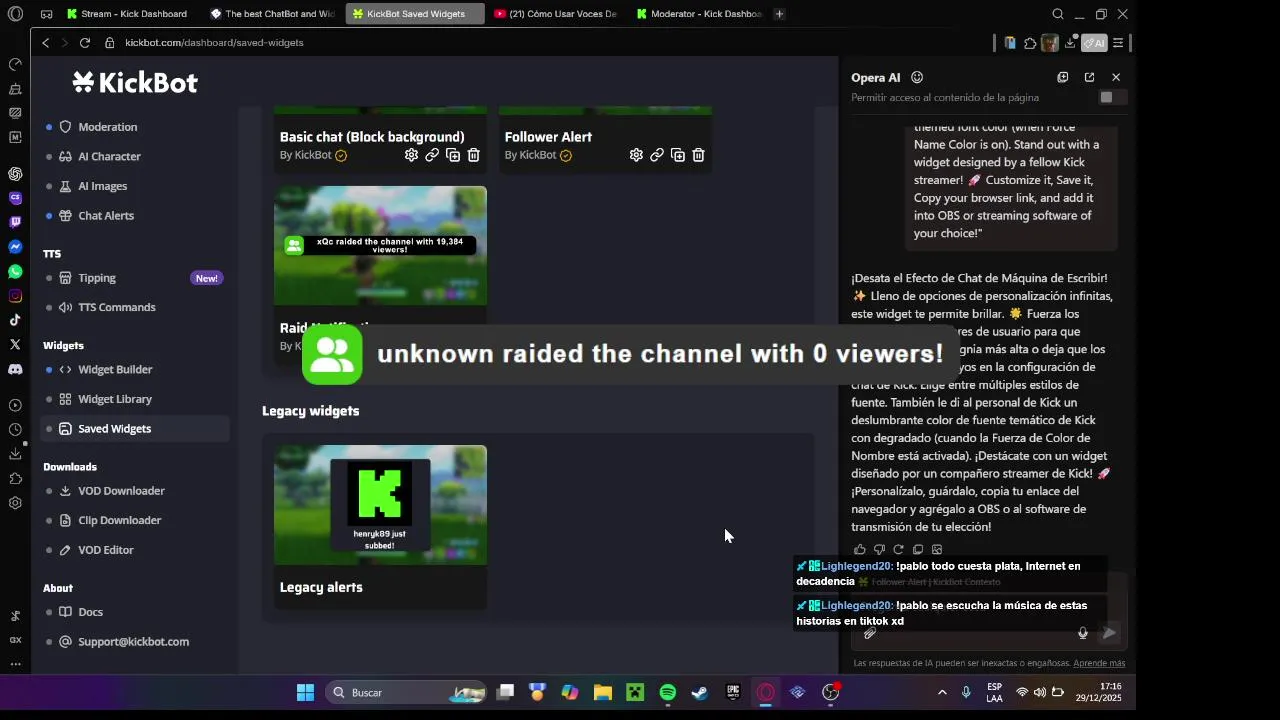Regenerate the AI response
This screenshot has width=1280, height=720.
point(898,549)
